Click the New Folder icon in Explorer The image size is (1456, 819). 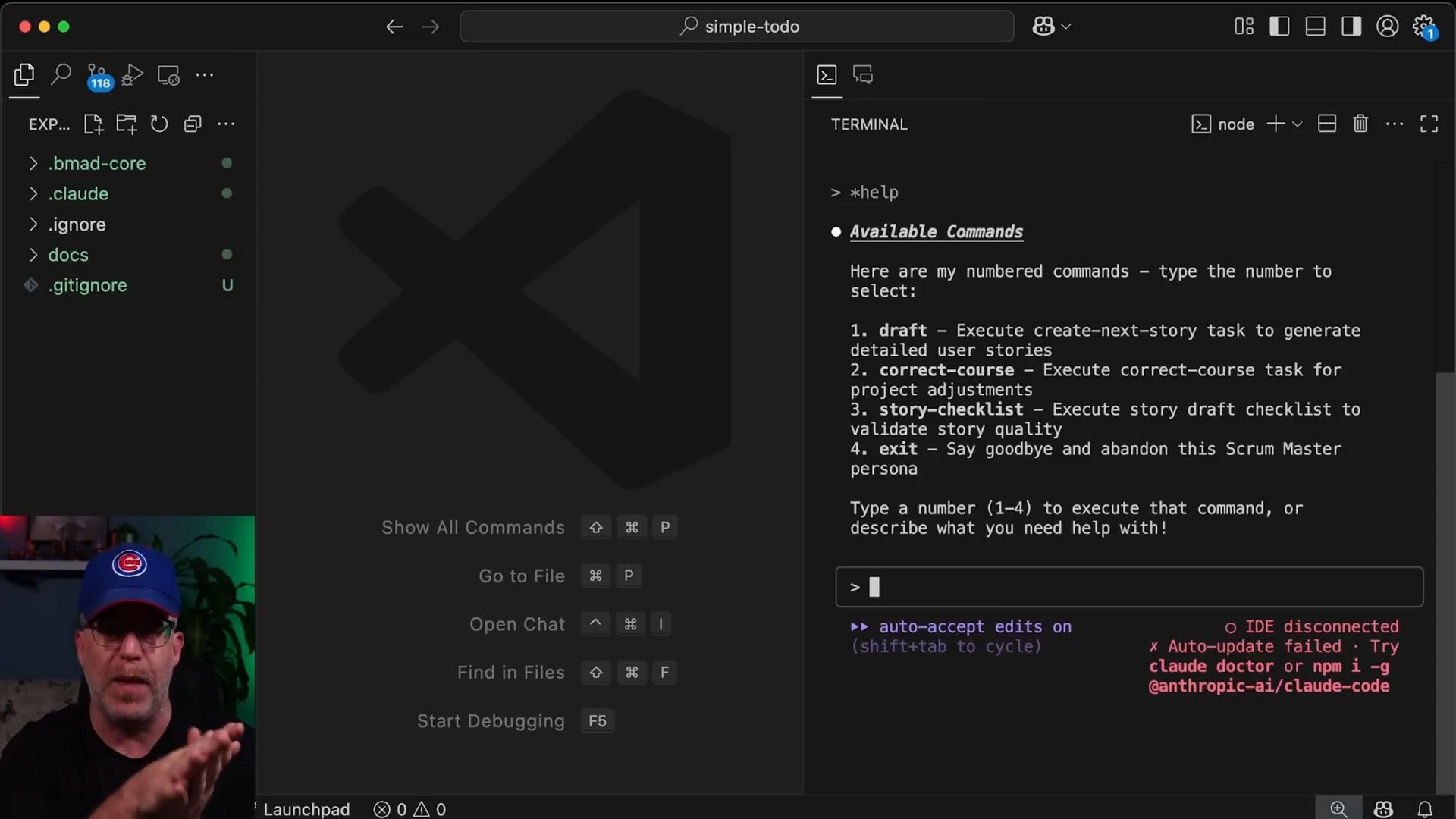(126, 124)
